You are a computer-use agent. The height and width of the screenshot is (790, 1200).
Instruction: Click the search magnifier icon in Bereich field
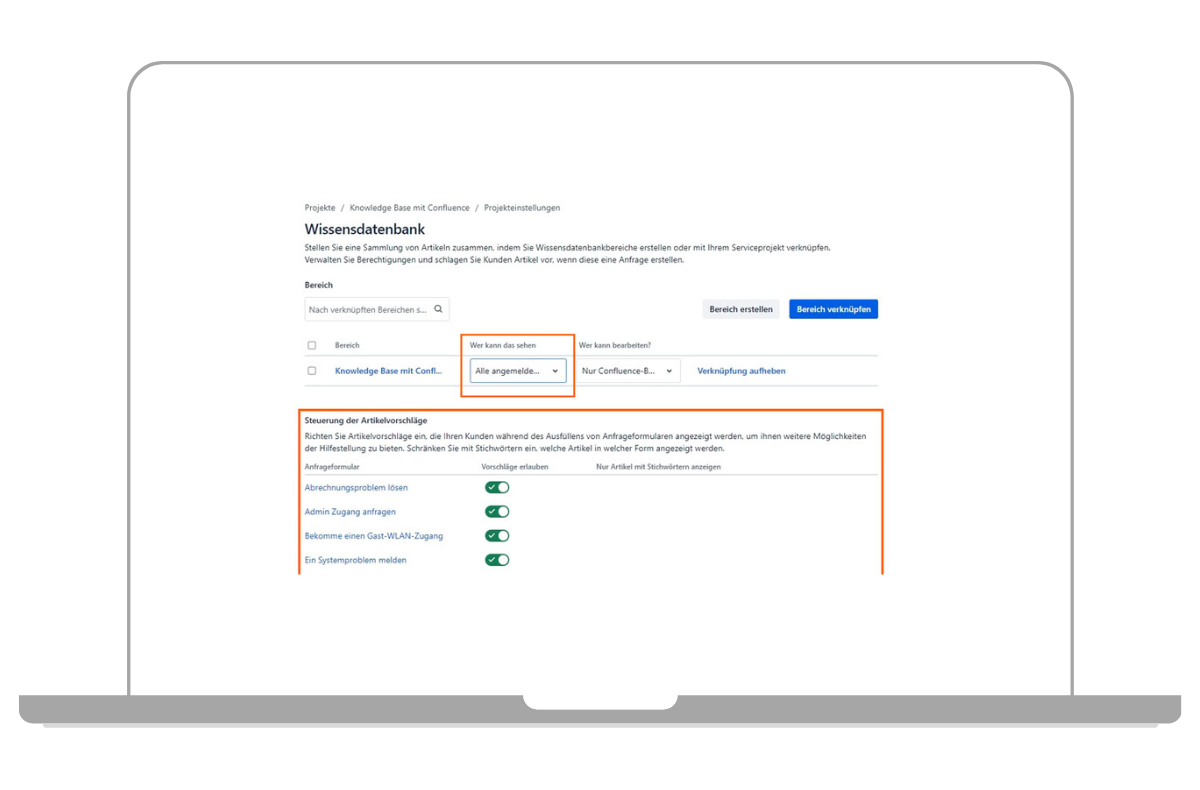[x=438, y=310]
